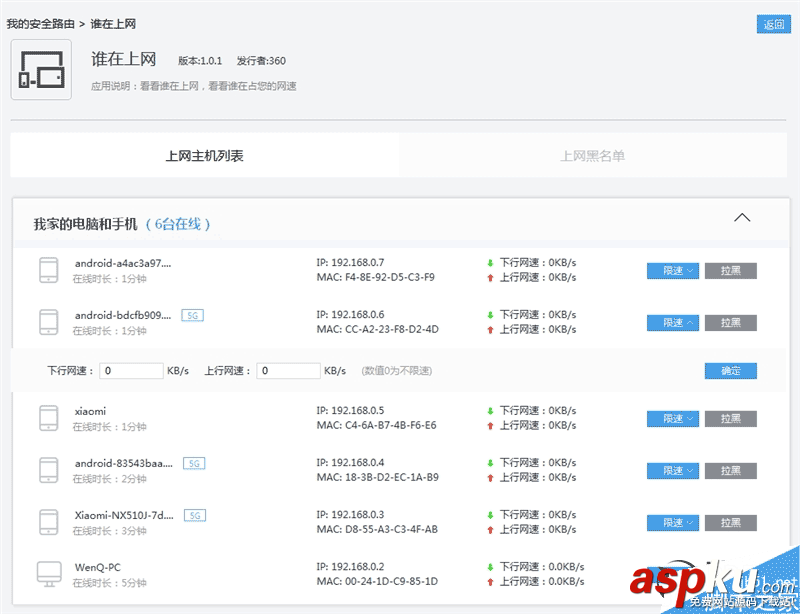
Task: Click 拉黑 to blacklist WenQ-PC
Action: [x=731, y=574]
